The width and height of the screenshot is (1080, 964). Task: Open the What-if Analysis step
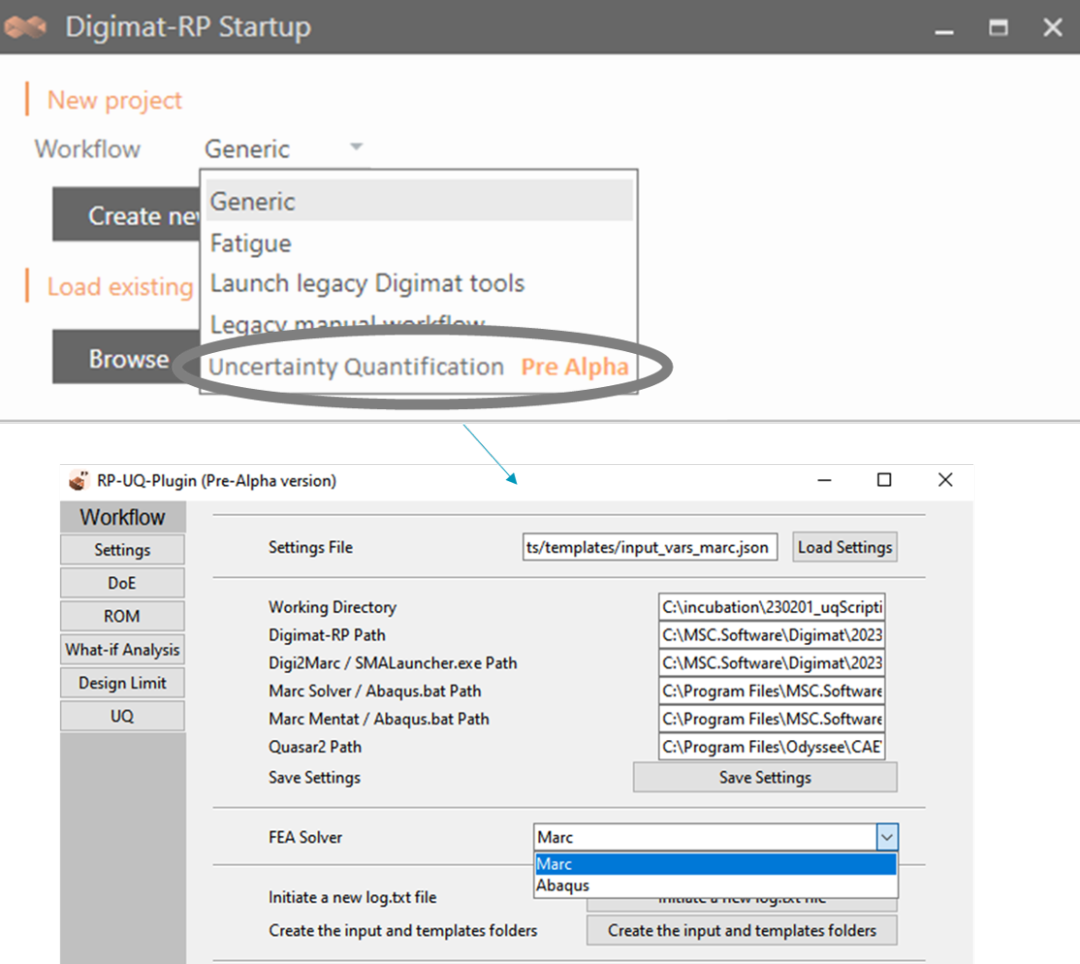point(122,649)
